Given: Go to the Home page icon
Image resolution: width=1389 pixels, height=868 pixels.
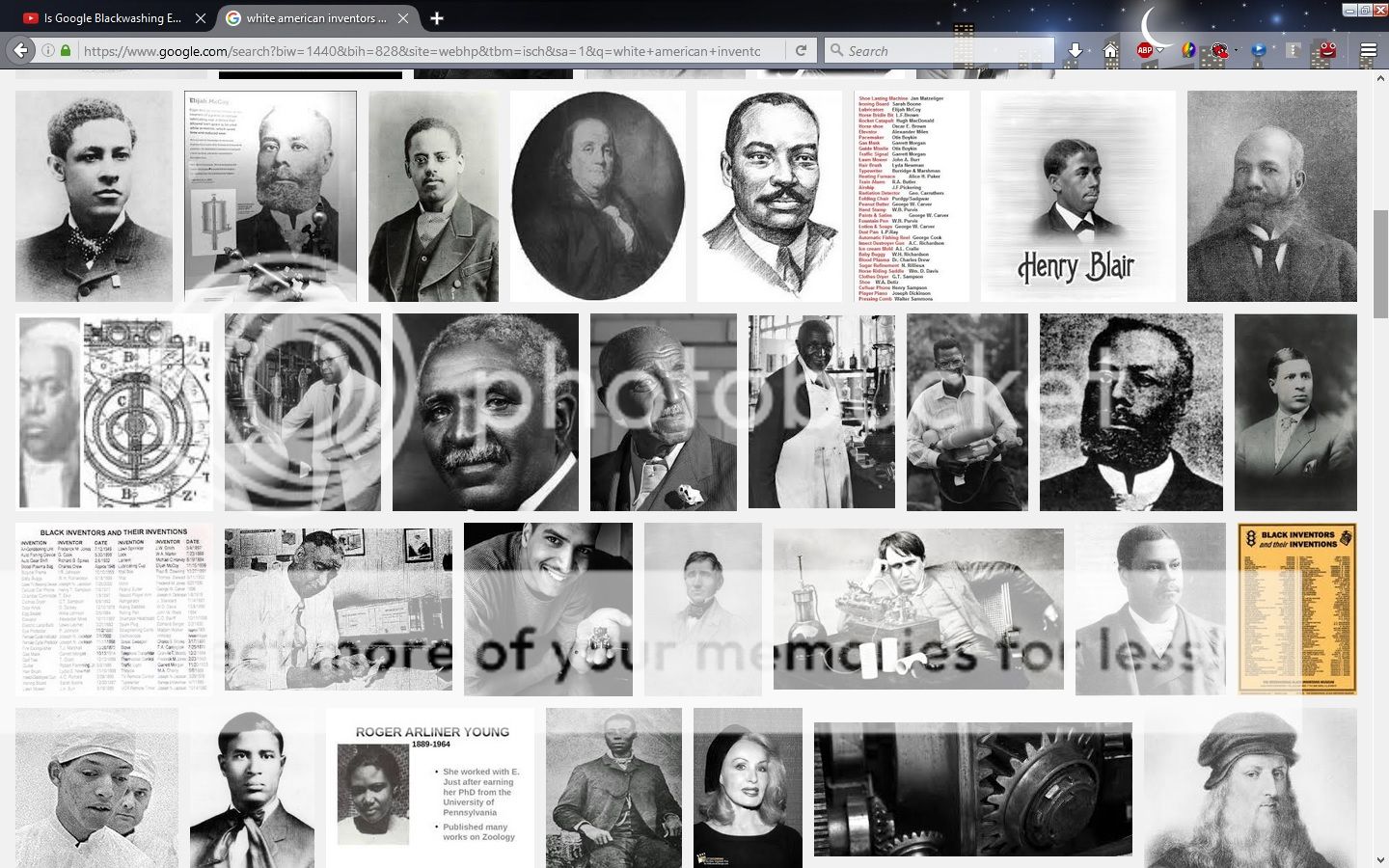Looking at the screenshot, I should (1110, 50).
